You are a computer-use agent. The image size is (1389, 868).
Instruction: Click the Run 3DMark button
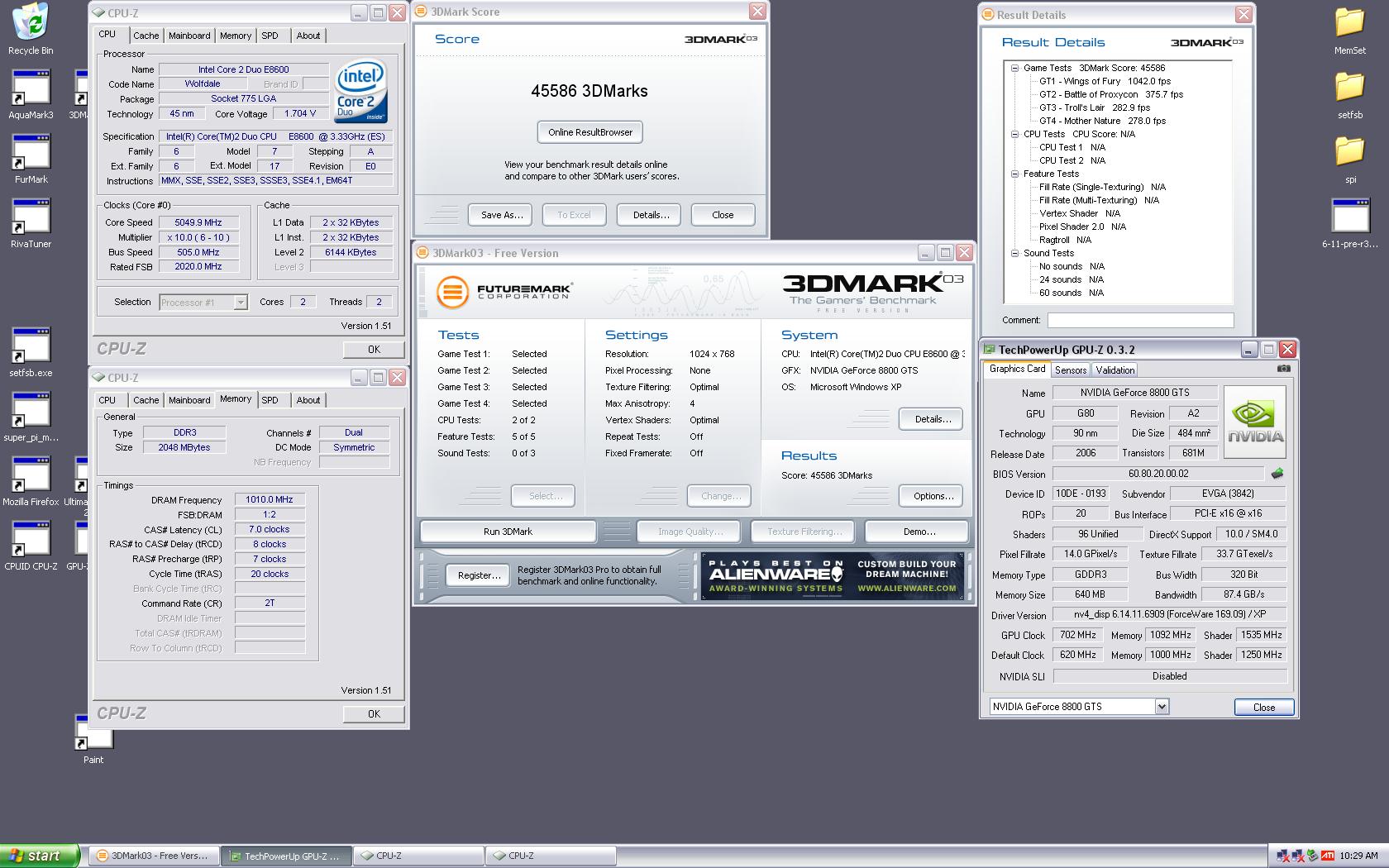click(x=508, y=532)
